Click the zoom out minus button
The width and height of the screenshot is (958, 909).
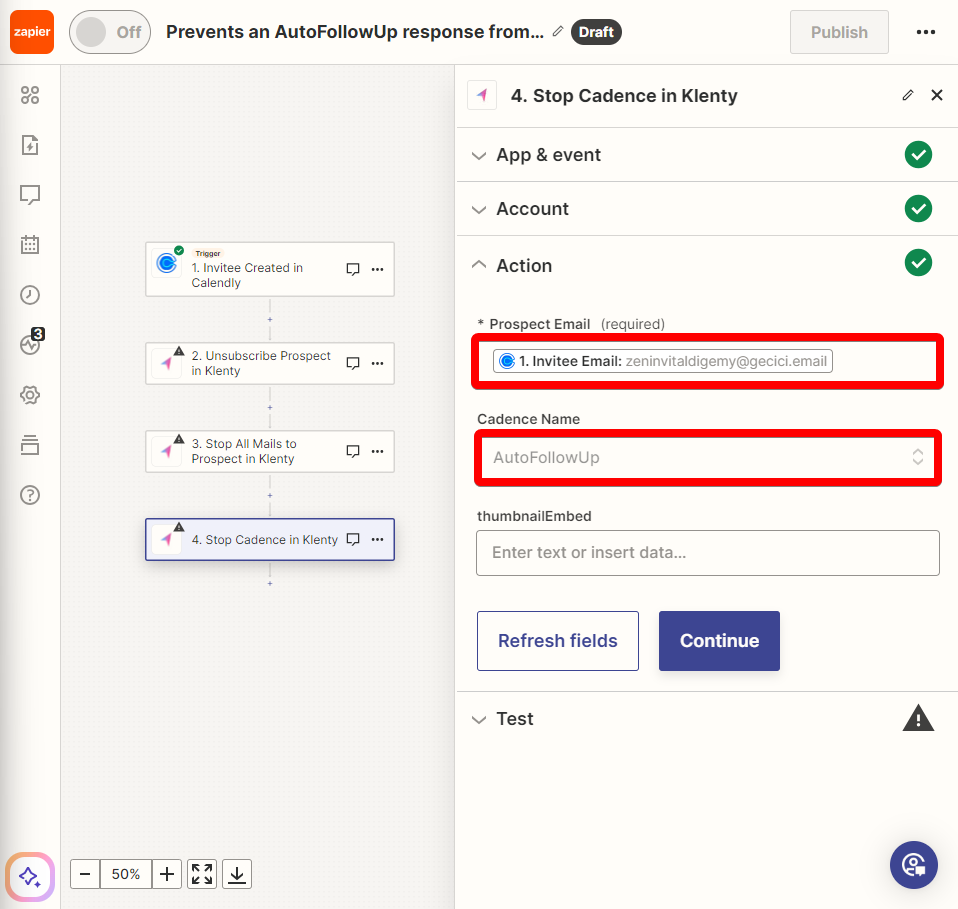(x=85, y=874)
